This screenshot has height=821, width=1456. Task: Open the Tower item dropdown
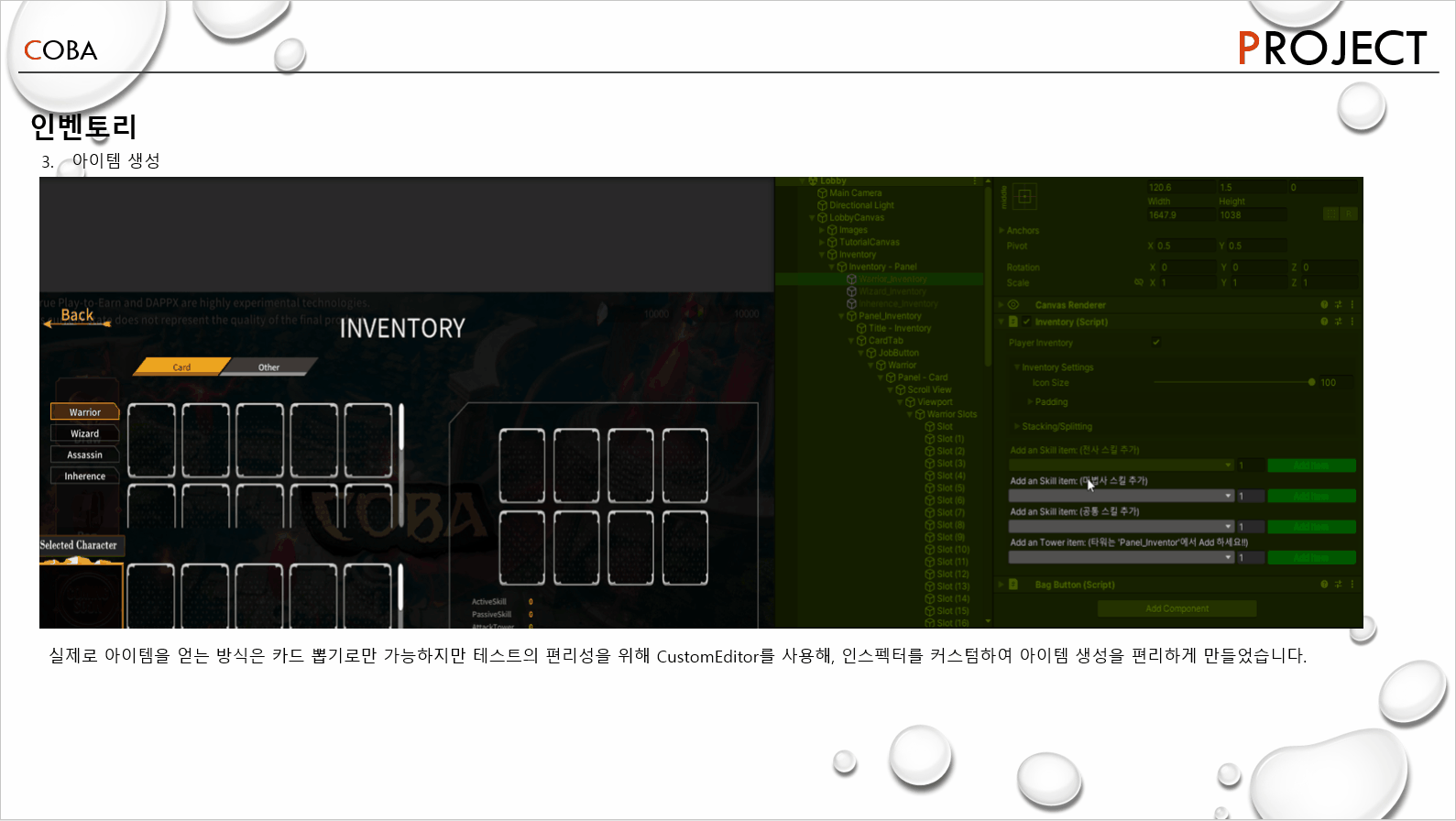(x=1122, y=557)
